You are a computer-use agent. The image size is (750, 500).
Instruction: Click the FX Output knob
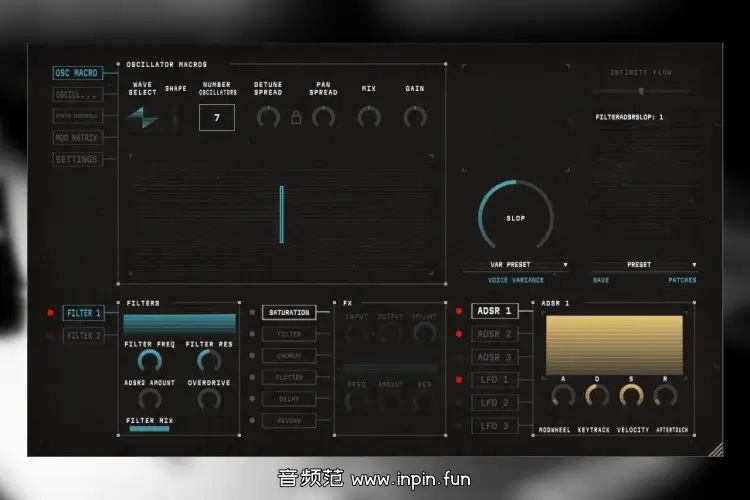point(391,333)
